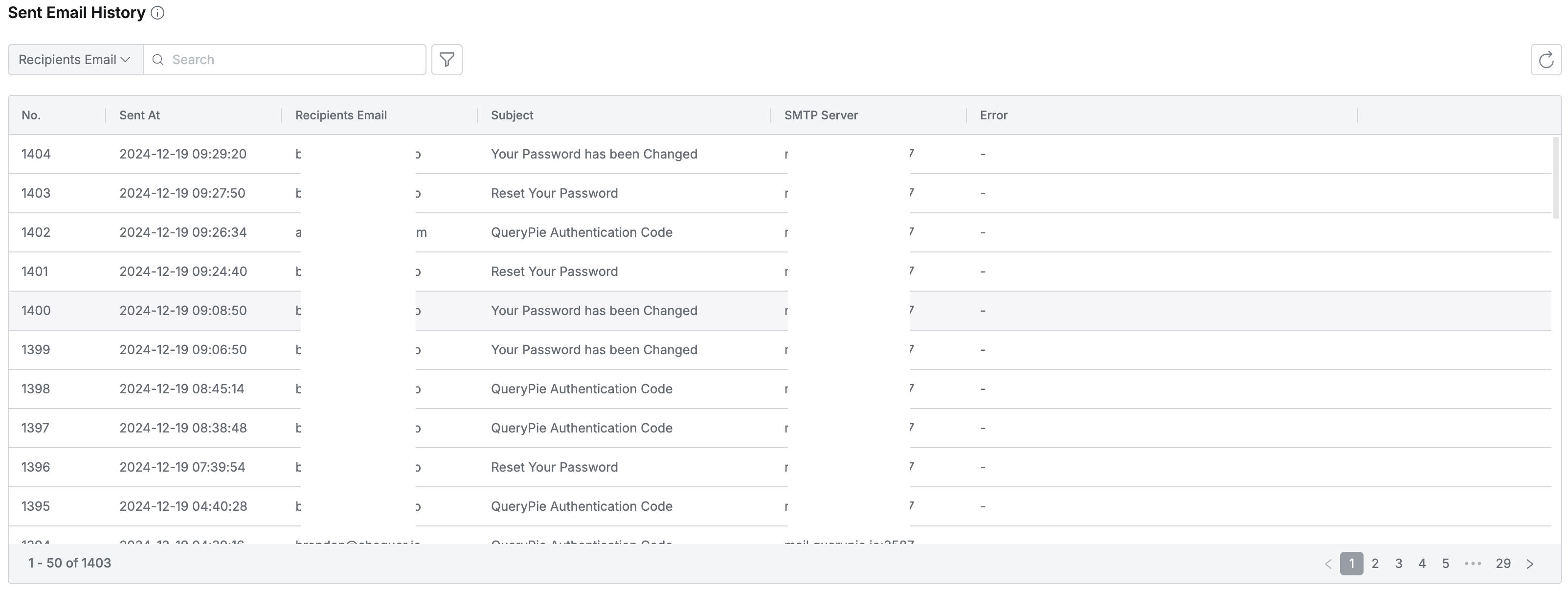Click the SMTP Server column header

pyautogui.click(x=821, y=115)
